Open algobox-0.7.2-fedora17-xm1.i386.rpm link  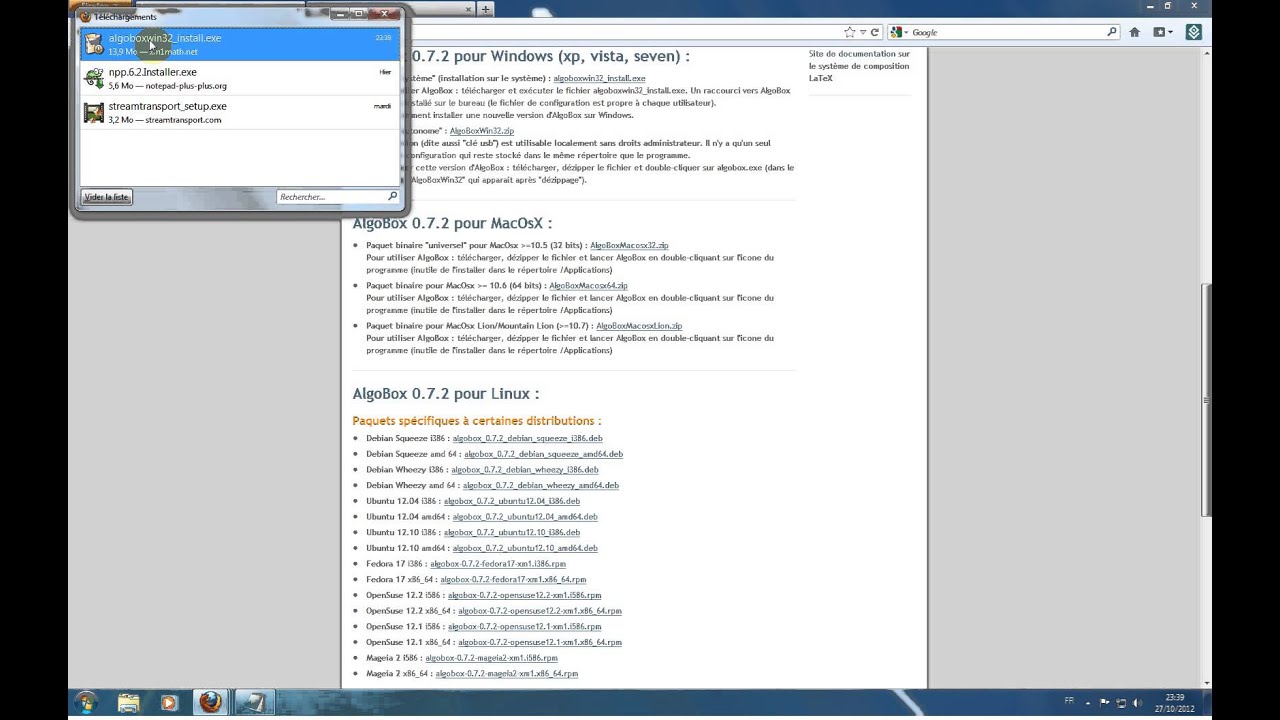[498, 564]
